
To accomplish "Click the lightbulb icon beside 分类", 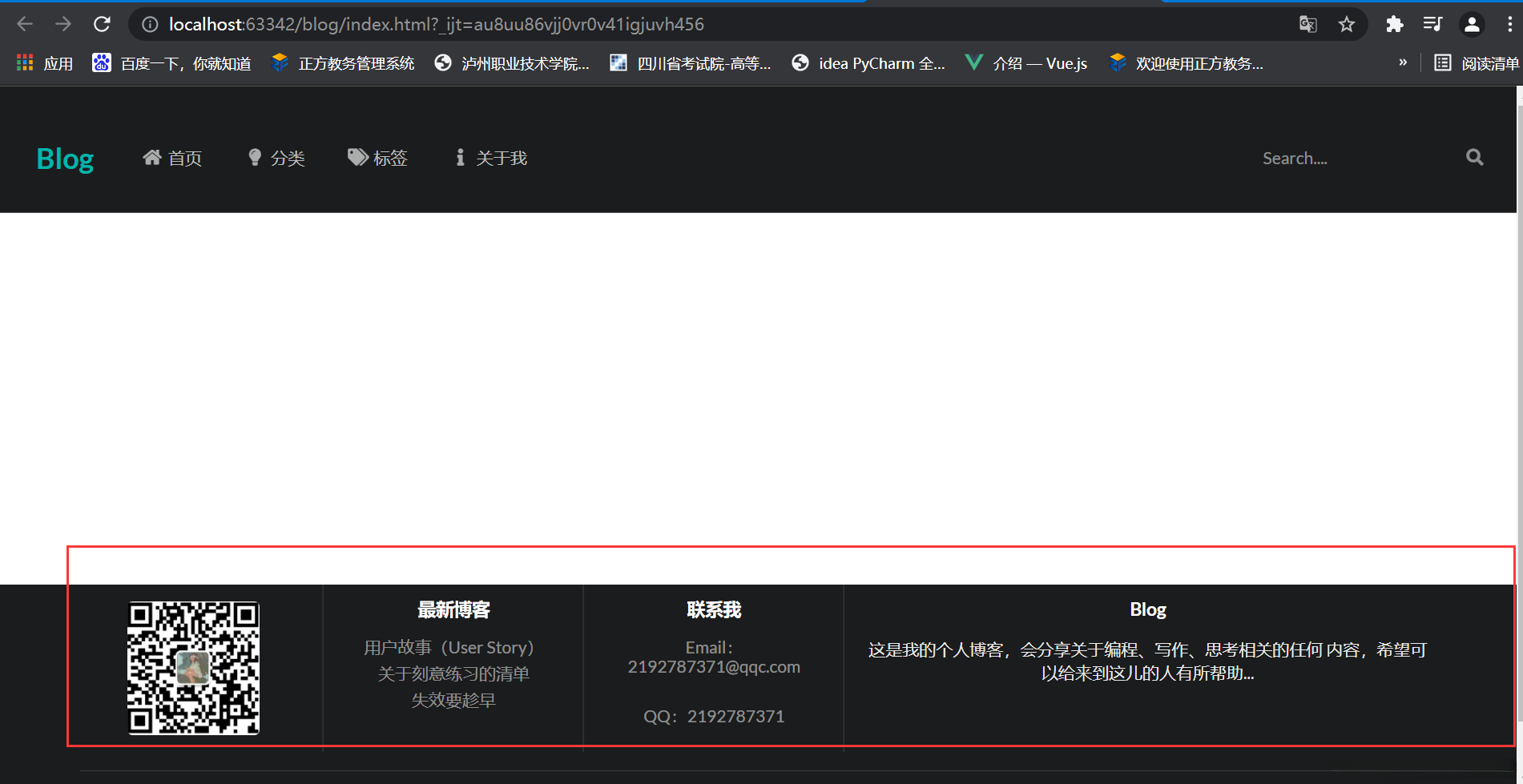I will coord(254,157).
